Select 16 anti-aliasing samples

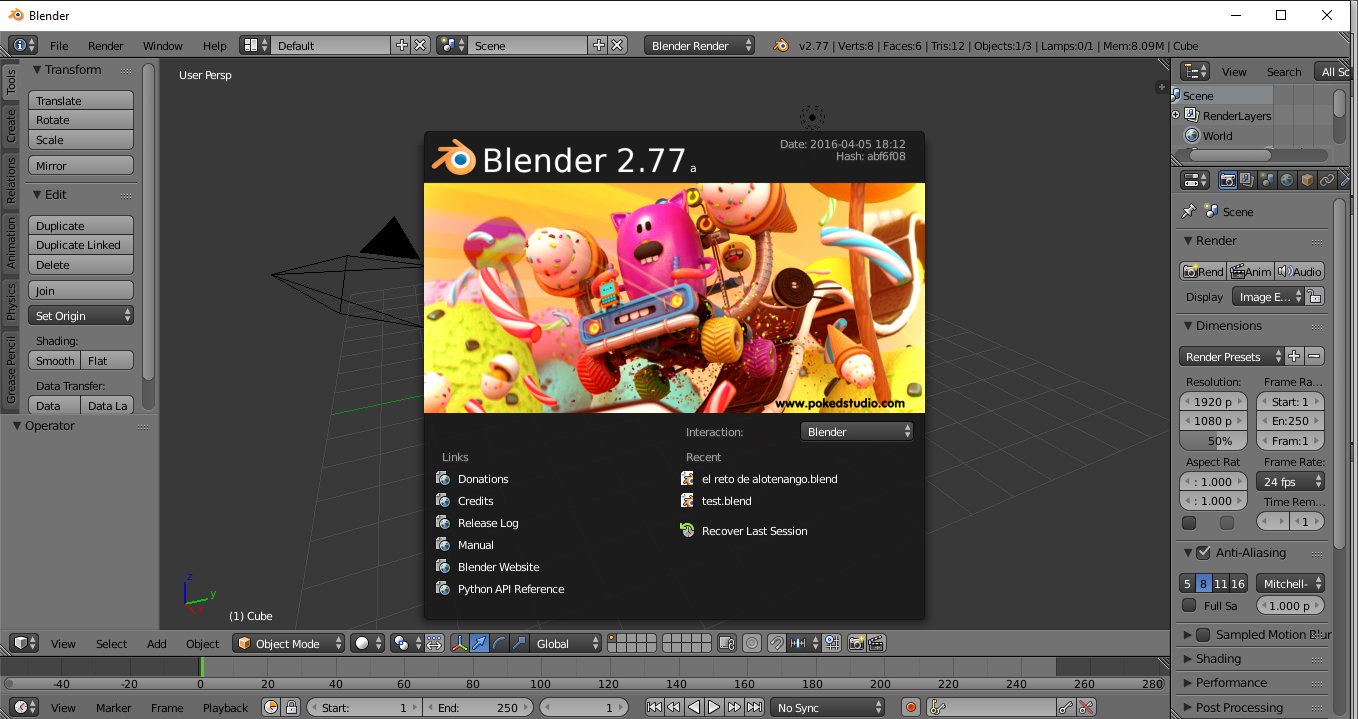point(1238,583)
